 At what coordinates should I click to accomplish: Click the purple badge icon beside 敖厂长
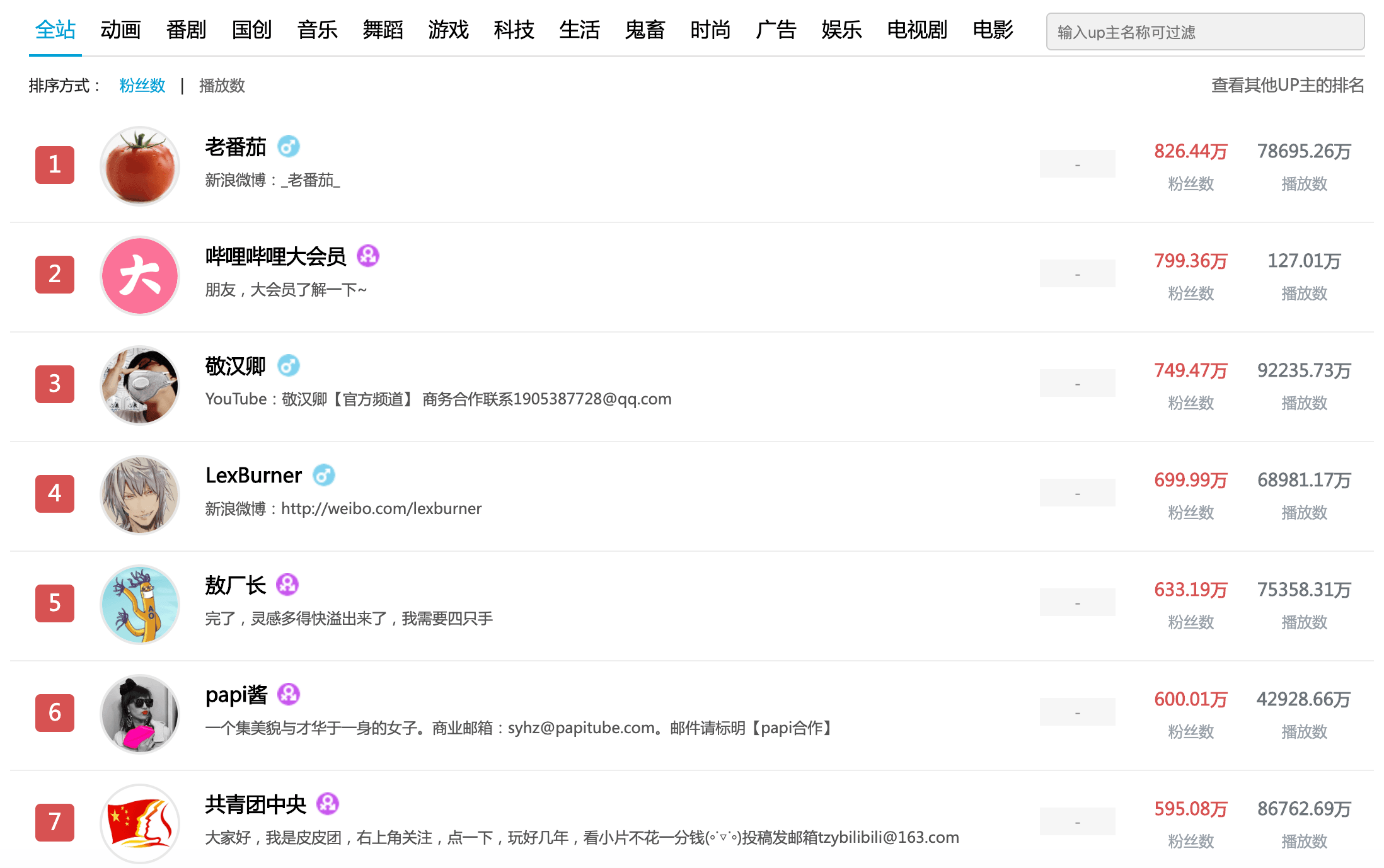point(287,585)
